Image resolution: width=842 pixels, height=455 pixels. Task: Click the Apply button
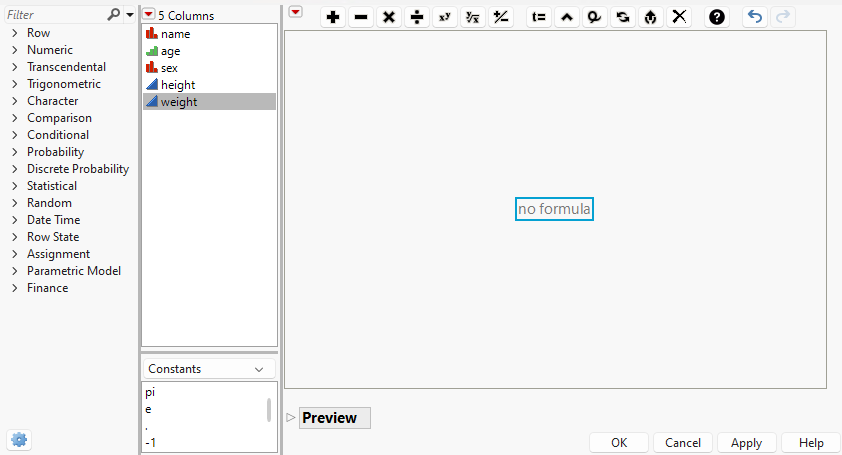(x=746, y=443)
